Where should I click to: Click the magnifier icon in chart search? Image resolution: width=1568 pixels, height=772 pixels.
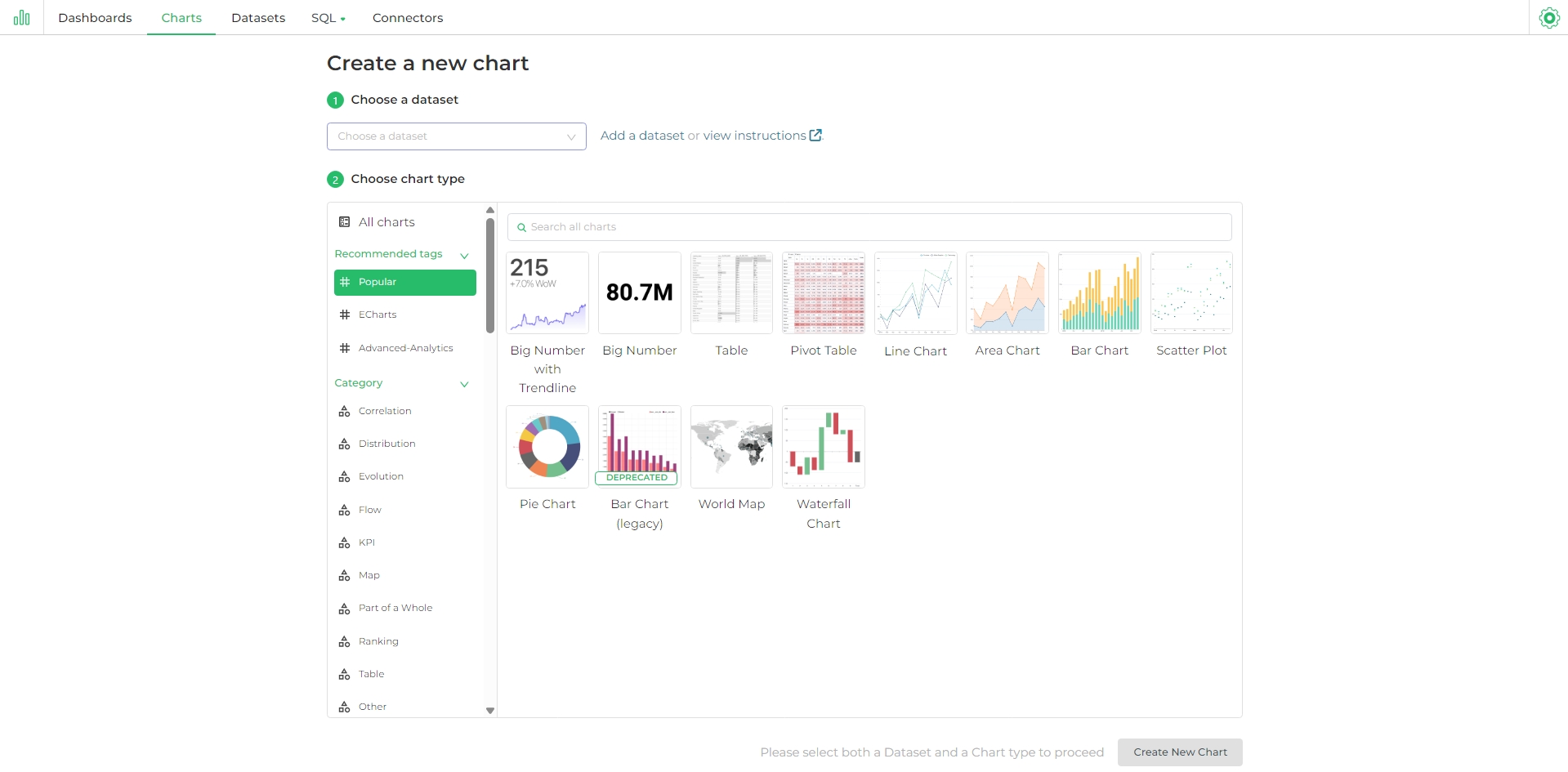521,227
